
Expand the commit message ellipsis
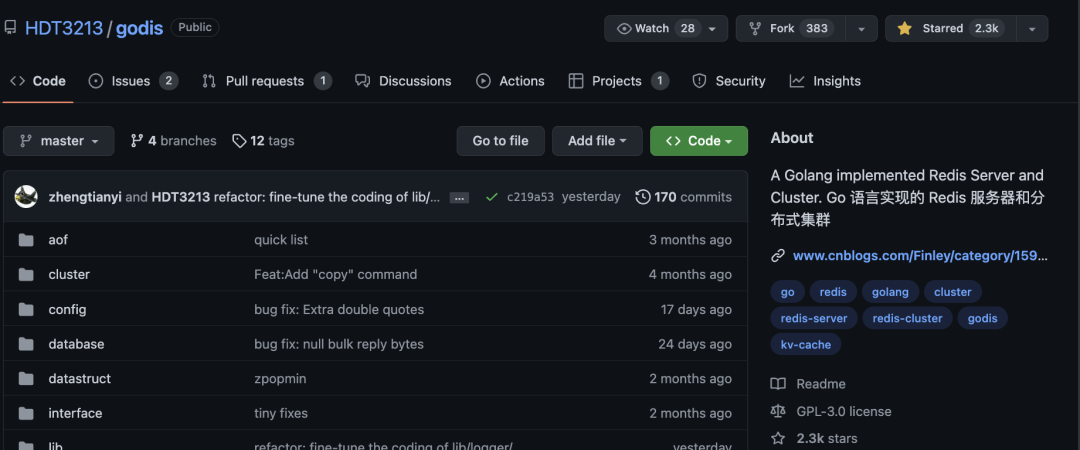(459, 198)
